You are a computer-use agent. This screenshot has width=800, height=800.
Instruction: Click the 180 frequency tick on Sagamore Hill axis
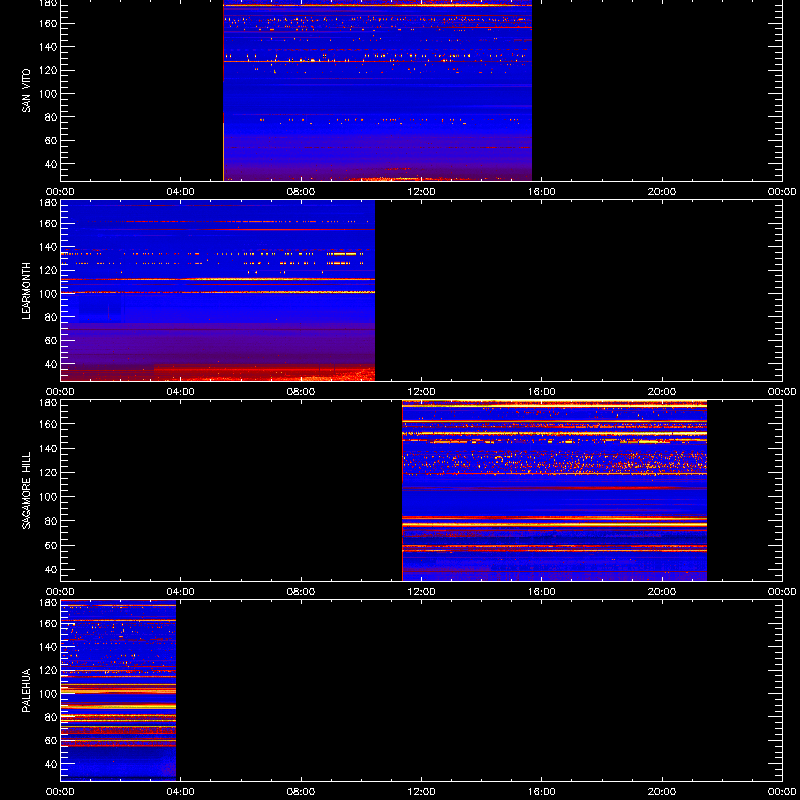point(48,403)
